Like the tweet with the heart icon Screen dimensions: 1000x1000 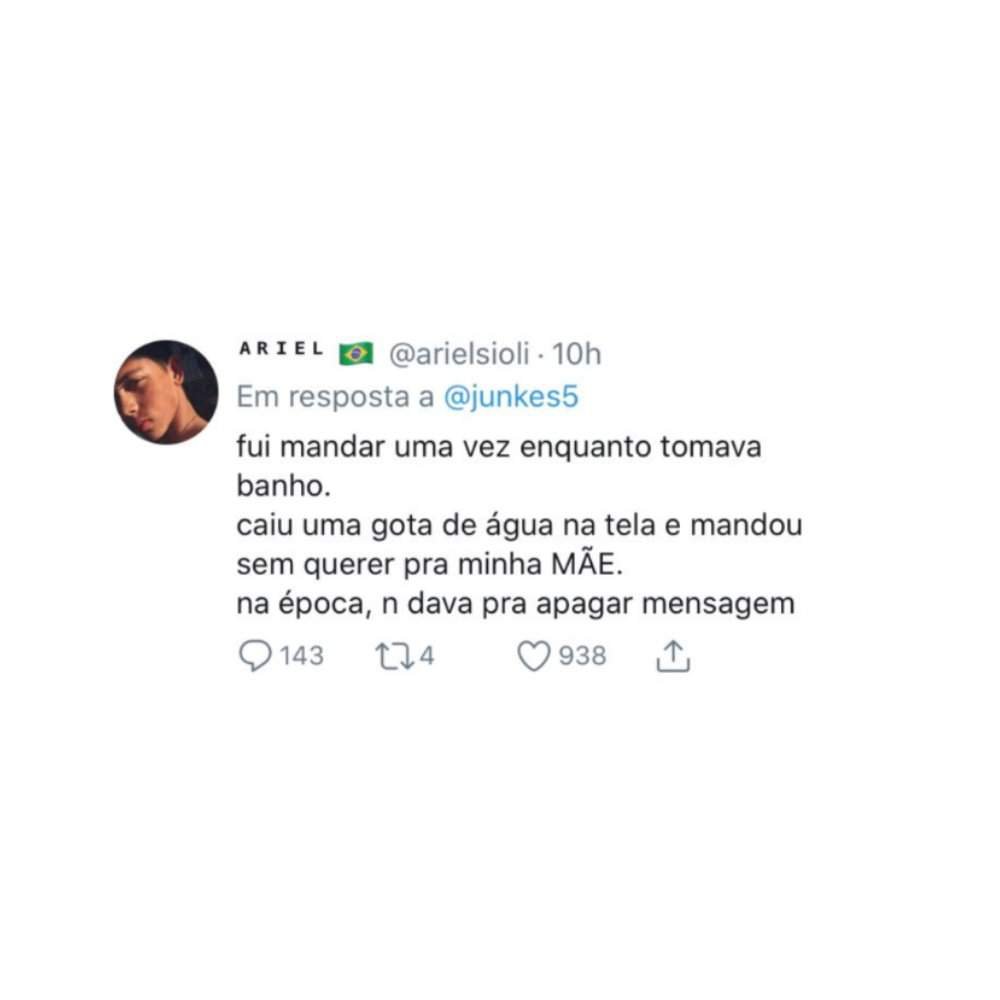tap(533, 656)
